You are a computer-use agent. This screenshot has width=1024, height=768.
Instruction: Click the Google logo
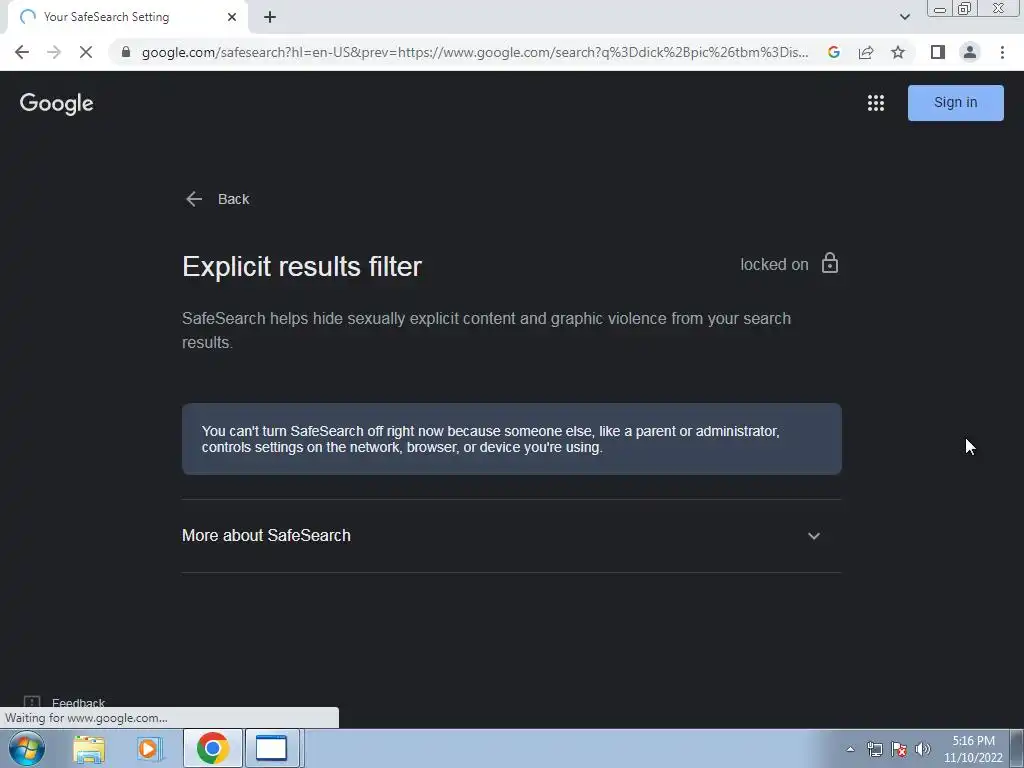(57, 104)
